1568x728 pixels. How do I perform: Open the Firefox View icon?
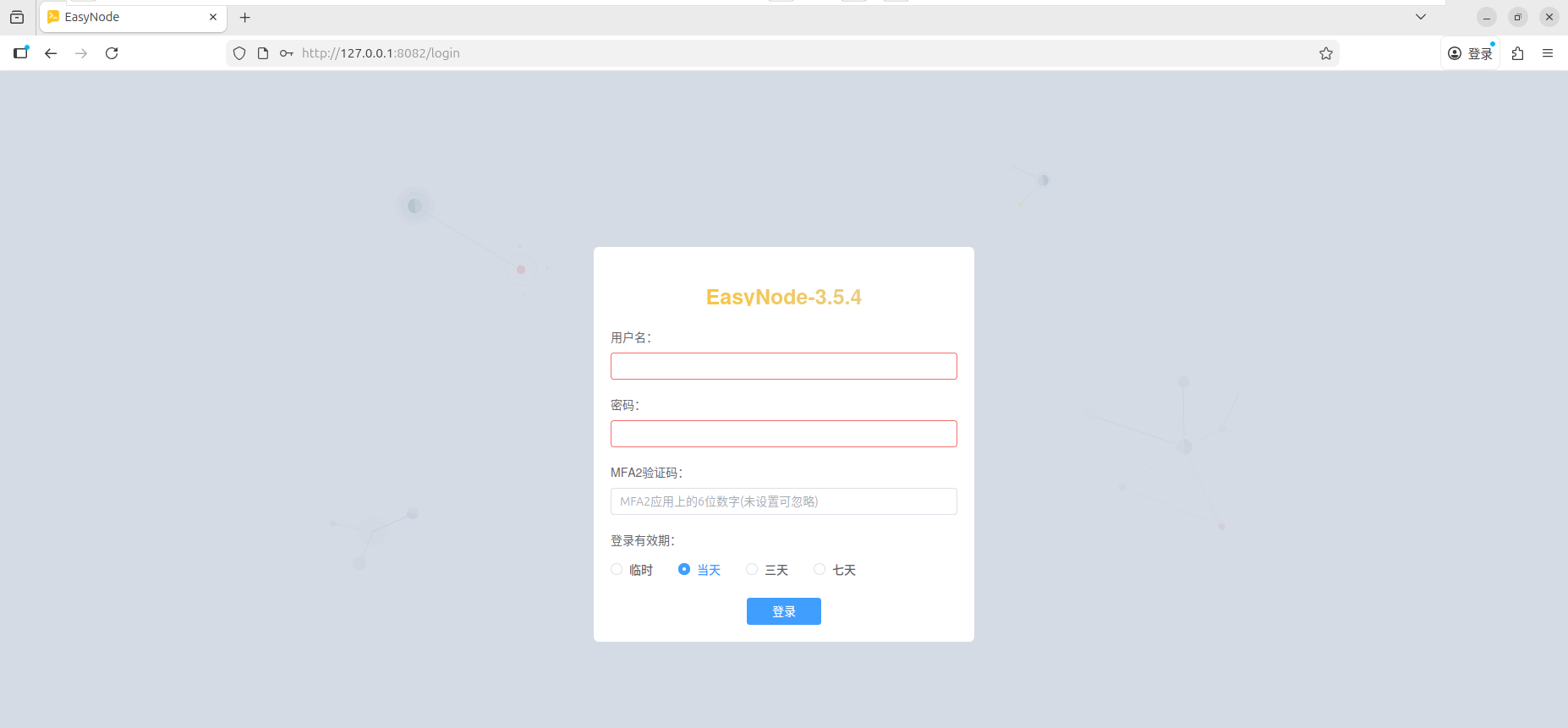point(17,17)
